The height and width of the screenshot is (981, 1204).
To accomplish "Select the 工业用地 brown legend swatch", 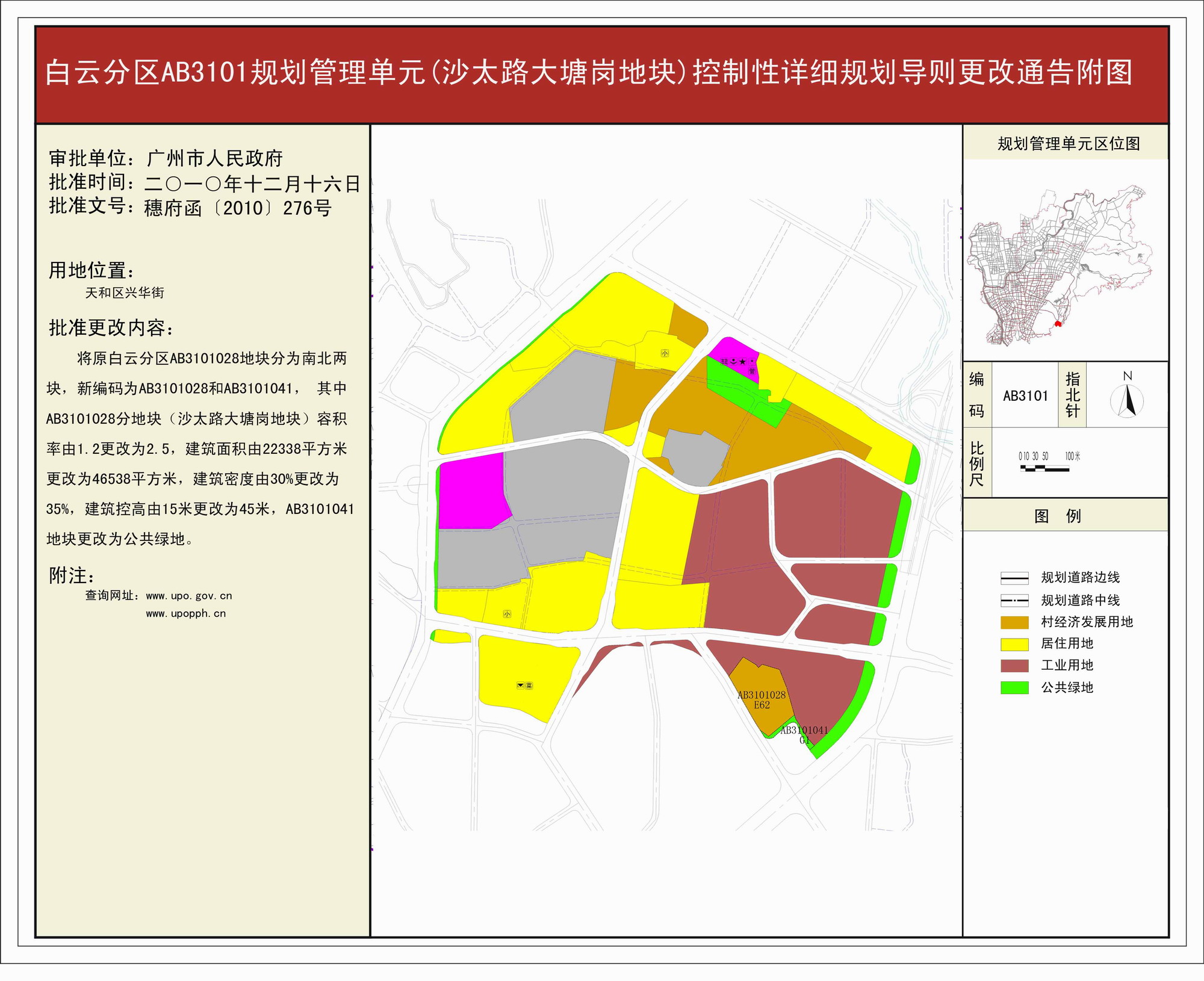I will tap(1014, 666).
